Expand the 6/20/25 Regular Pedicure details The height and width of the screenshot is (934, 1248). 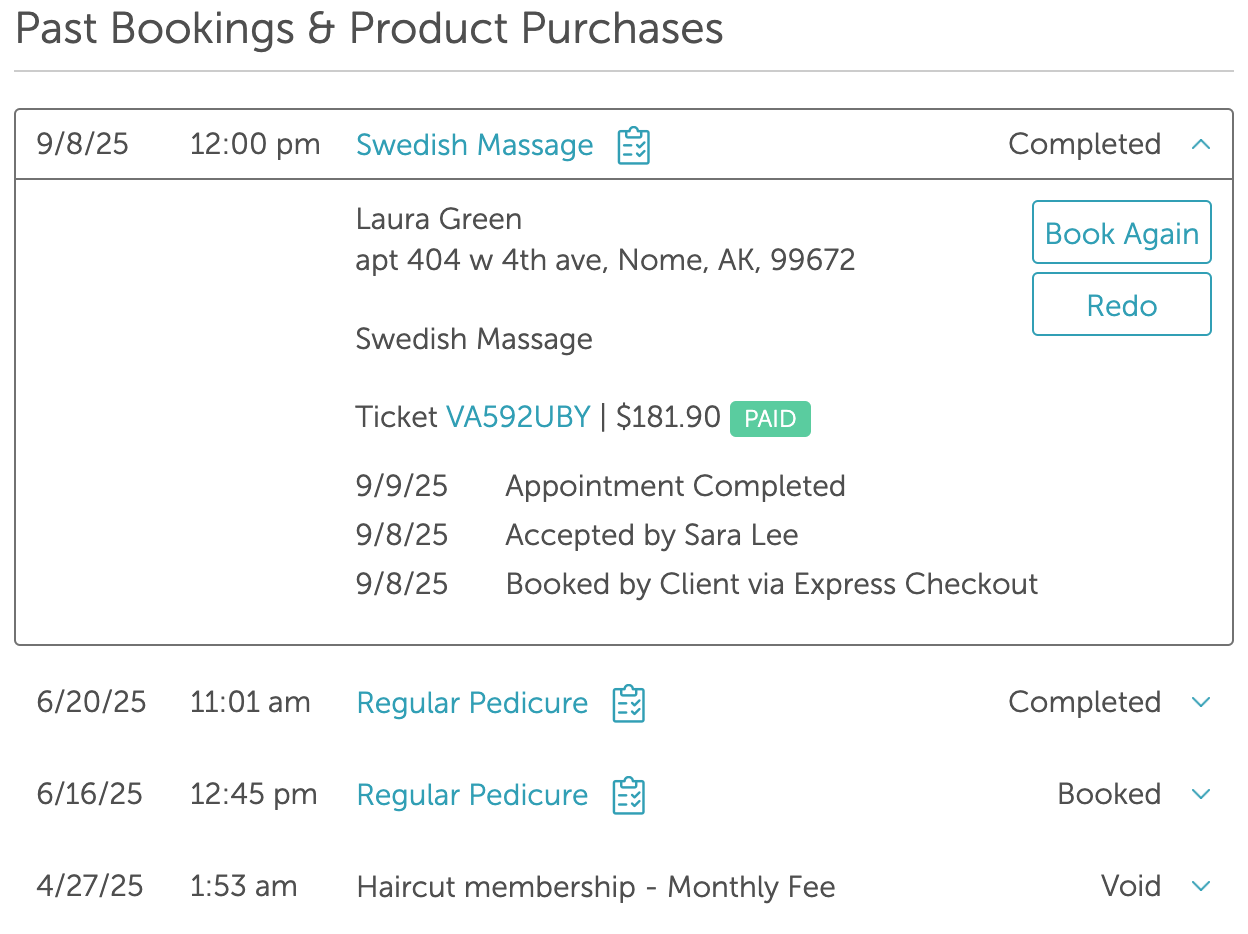pyautogui.click(x=1201, y=703)
